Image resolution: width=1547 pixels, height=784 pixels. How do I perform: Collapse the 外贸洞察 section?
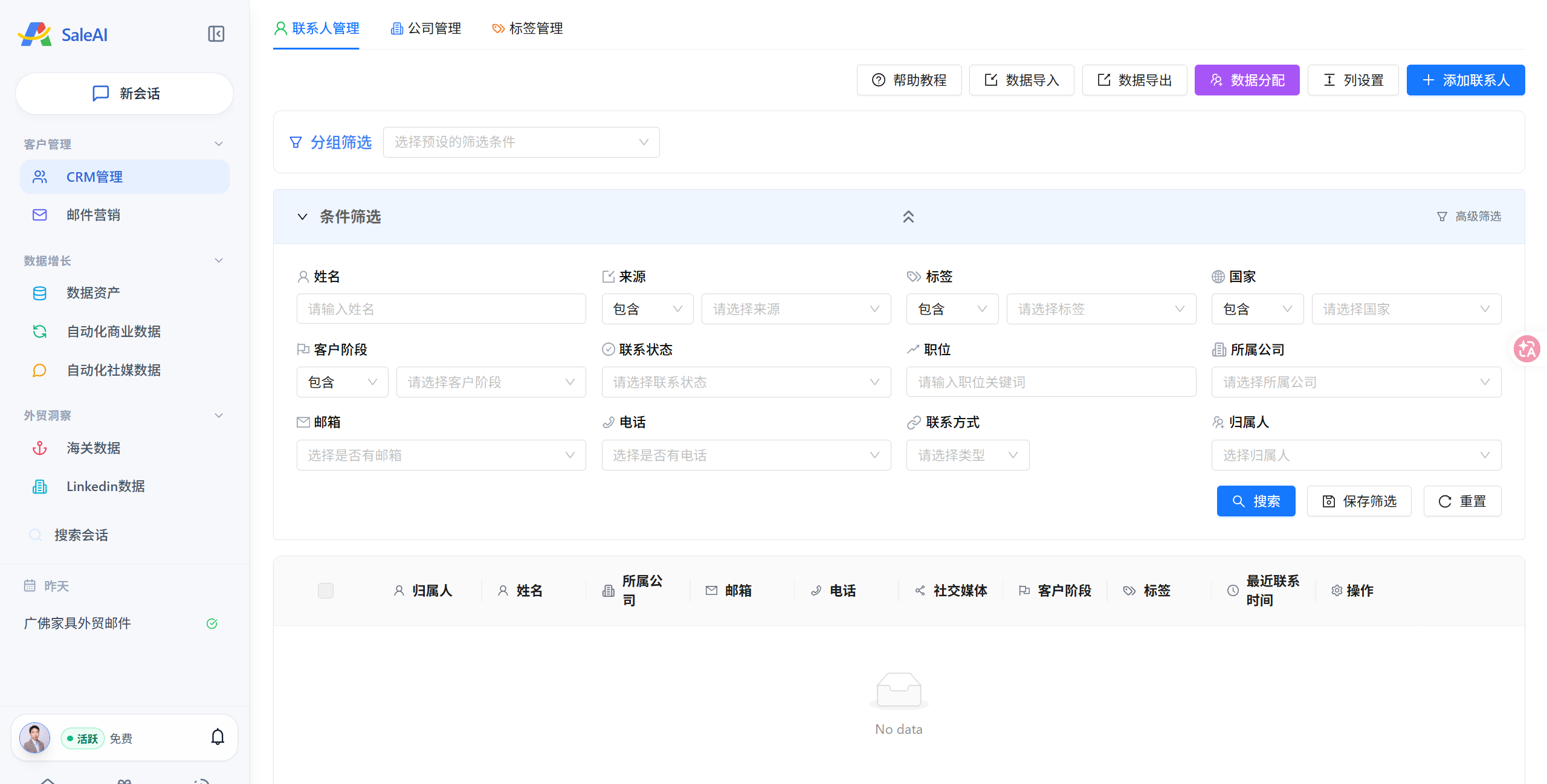[x=219, y=416]
